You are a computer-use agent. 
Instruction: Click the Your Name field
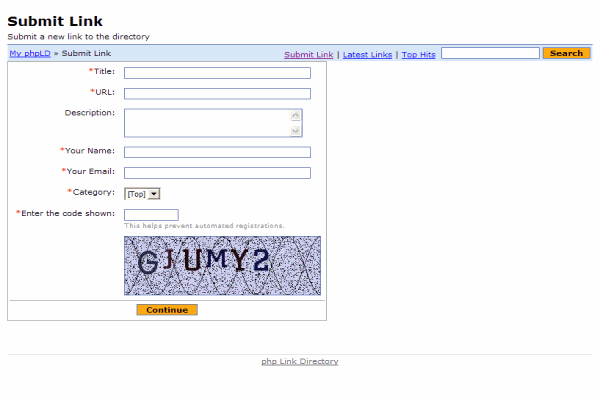217,152
